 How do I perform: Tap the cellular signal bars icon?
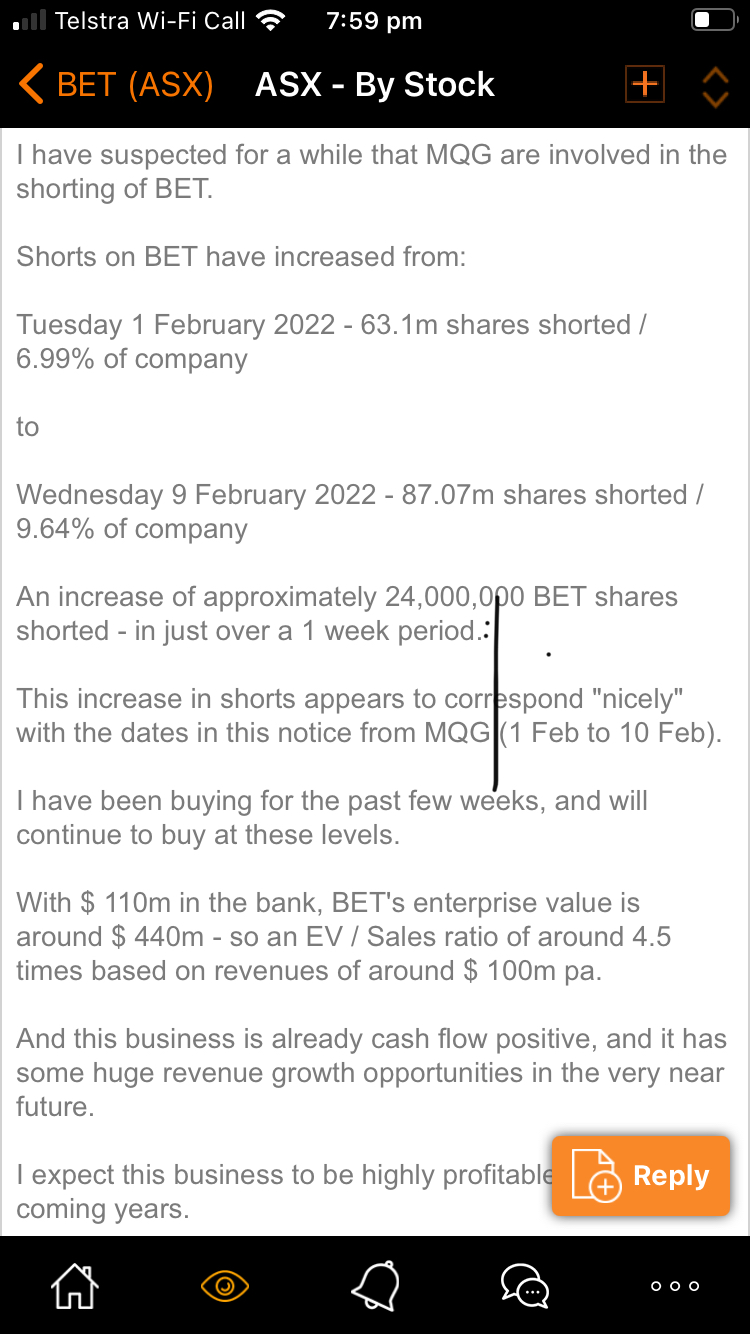pyautogui.click(x=30, y=20)
